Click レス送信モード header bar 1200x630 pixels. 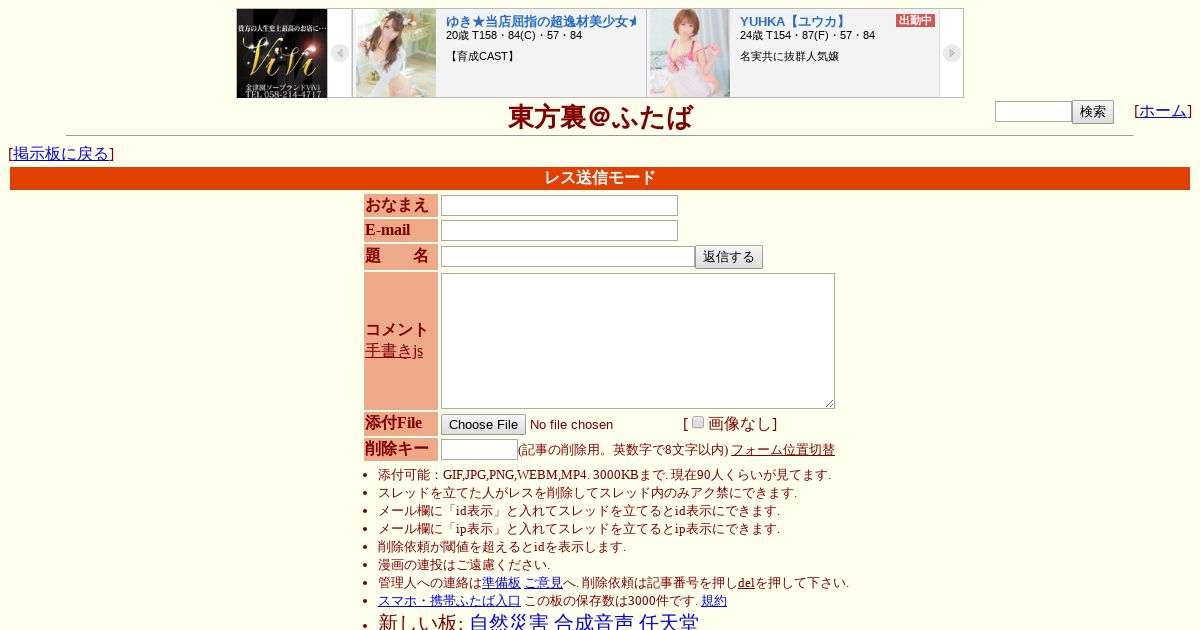coord(600,178)
